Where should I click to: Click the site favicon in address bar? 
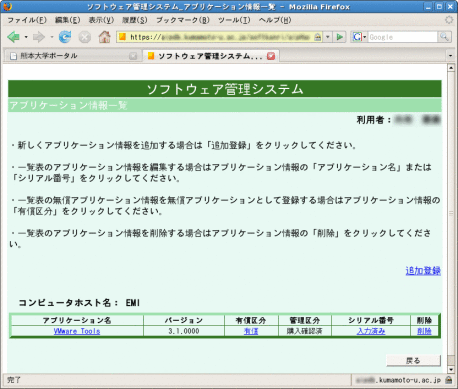pos(122,37)
